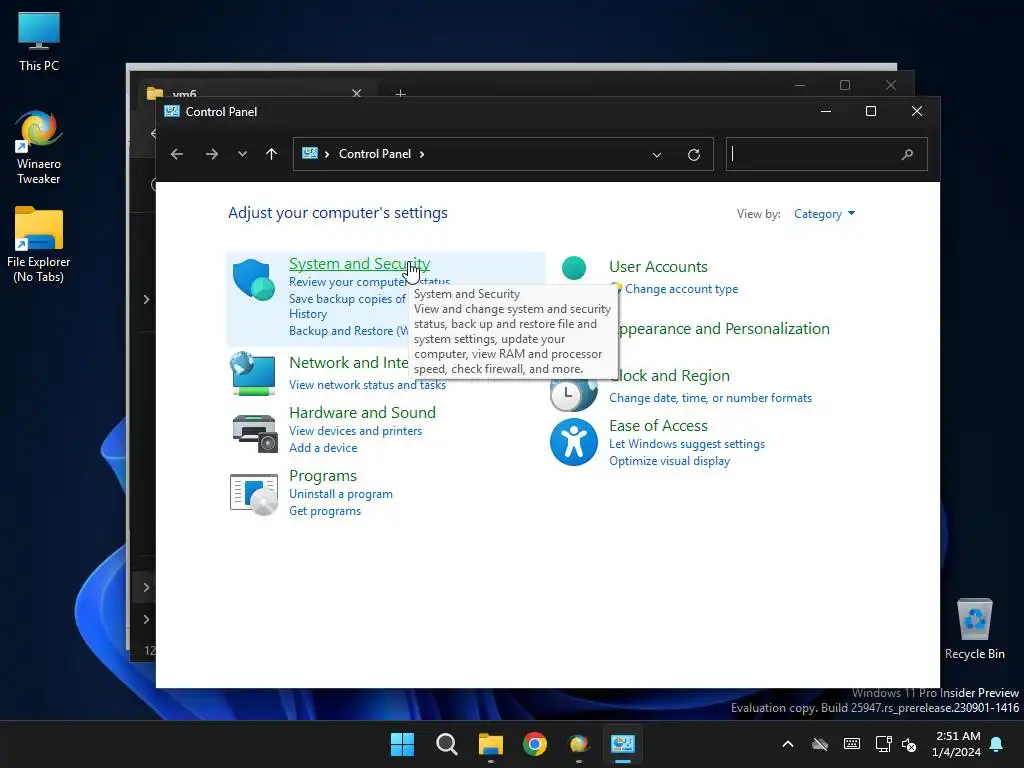
Task: Click the Hardware and Sound printer icon
Action: 255,433
